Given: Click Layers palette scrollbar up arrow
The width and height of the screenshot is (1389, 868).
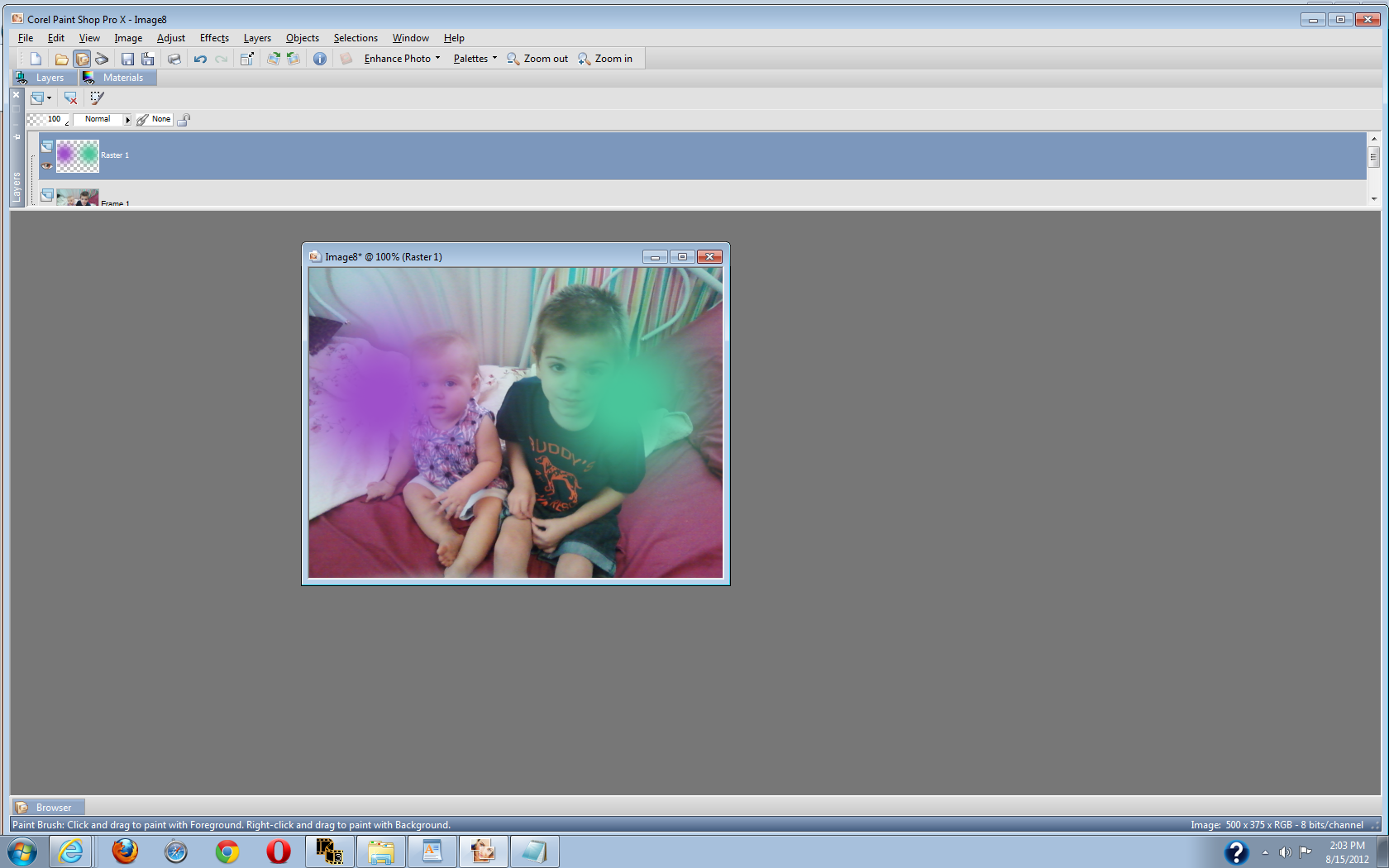Looking at the screenshot, I should tap(1374, 139).
